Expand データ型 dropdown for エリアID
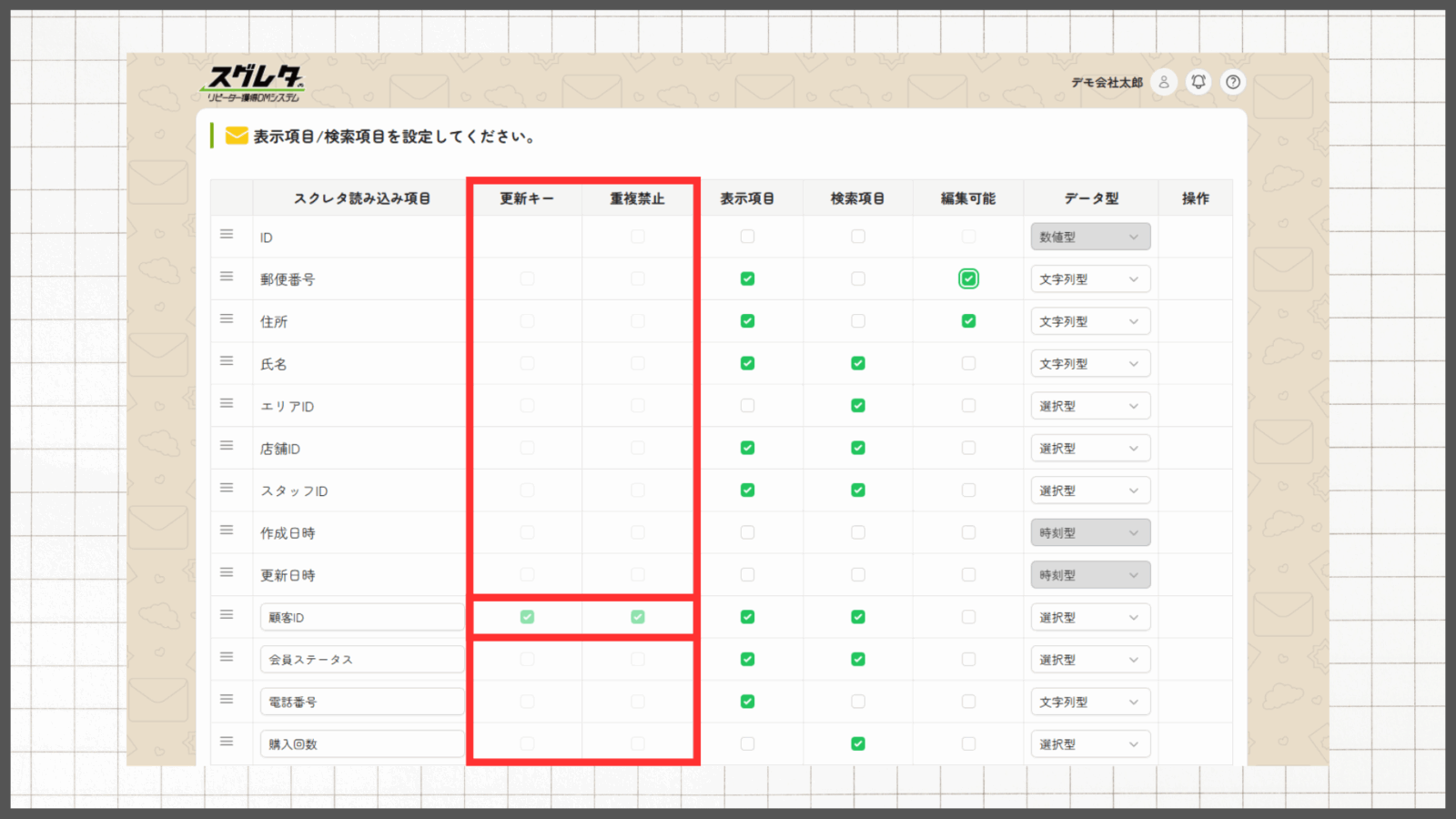This screenshot has height=819, width=1456. [1090, 406]
